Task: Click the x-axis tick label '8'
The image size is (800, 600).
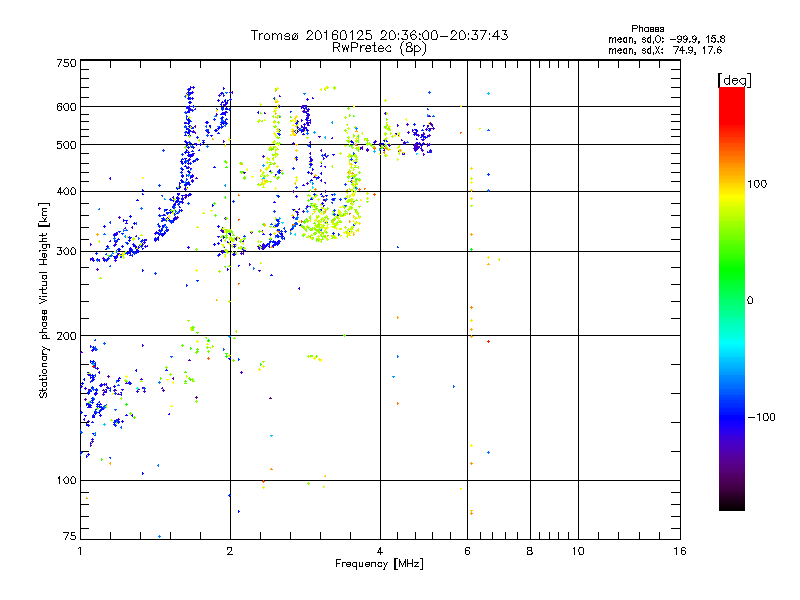Action: pos(530,551)
